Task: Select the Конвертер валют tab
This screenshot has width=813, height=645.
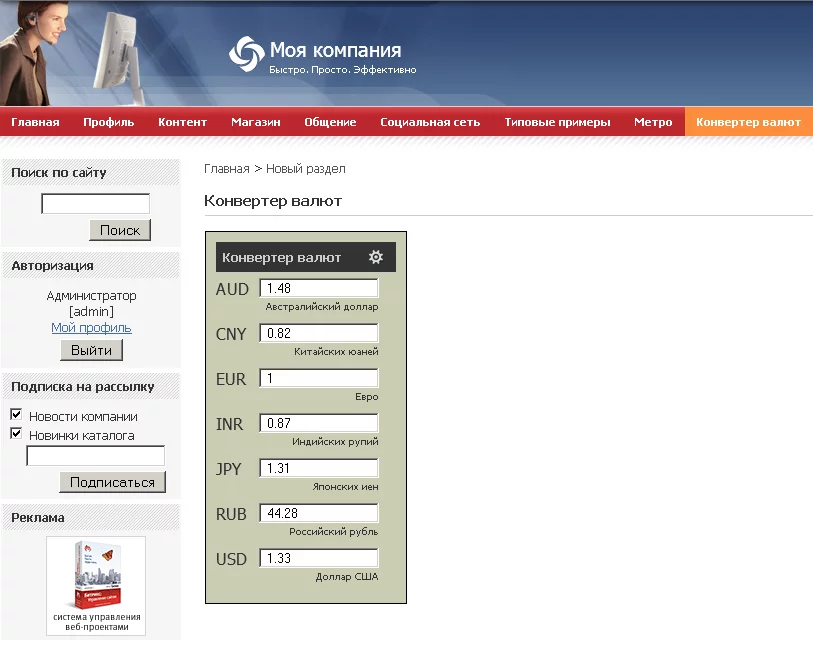Action: click(748, 122)
